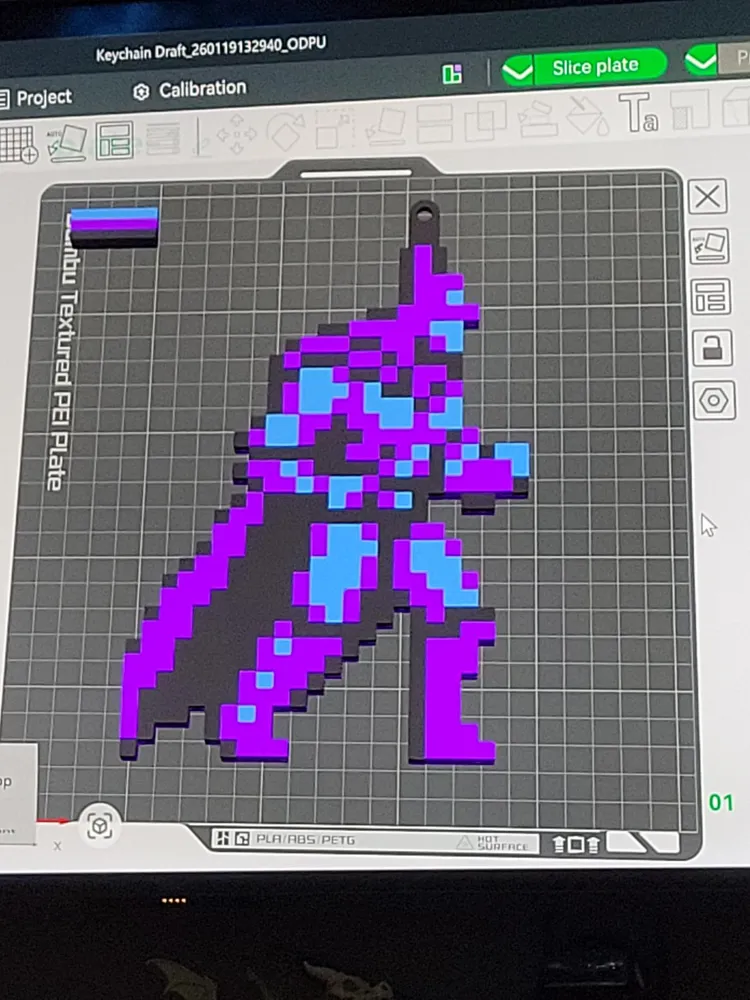Remove plate using the X icon
Viewport: 750px width, 1000px height.
click(x=707, y=196)
